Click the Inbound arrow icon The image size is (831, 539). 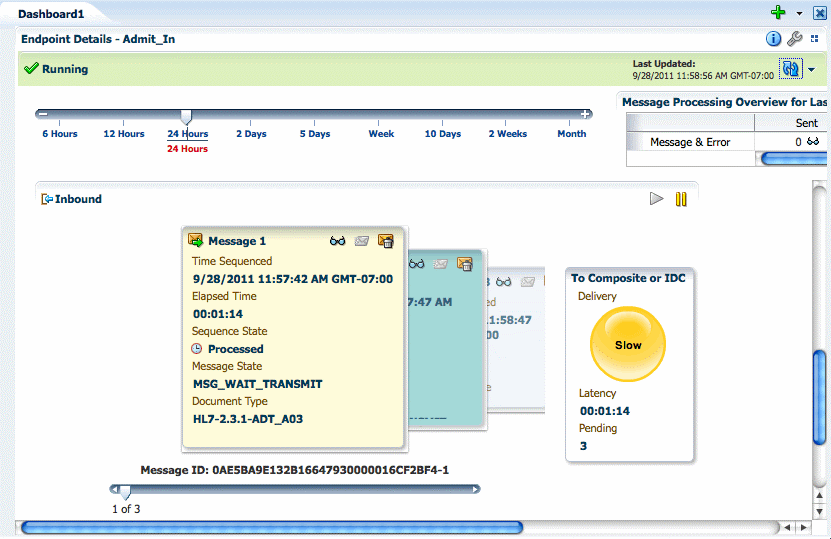[47, 199]
